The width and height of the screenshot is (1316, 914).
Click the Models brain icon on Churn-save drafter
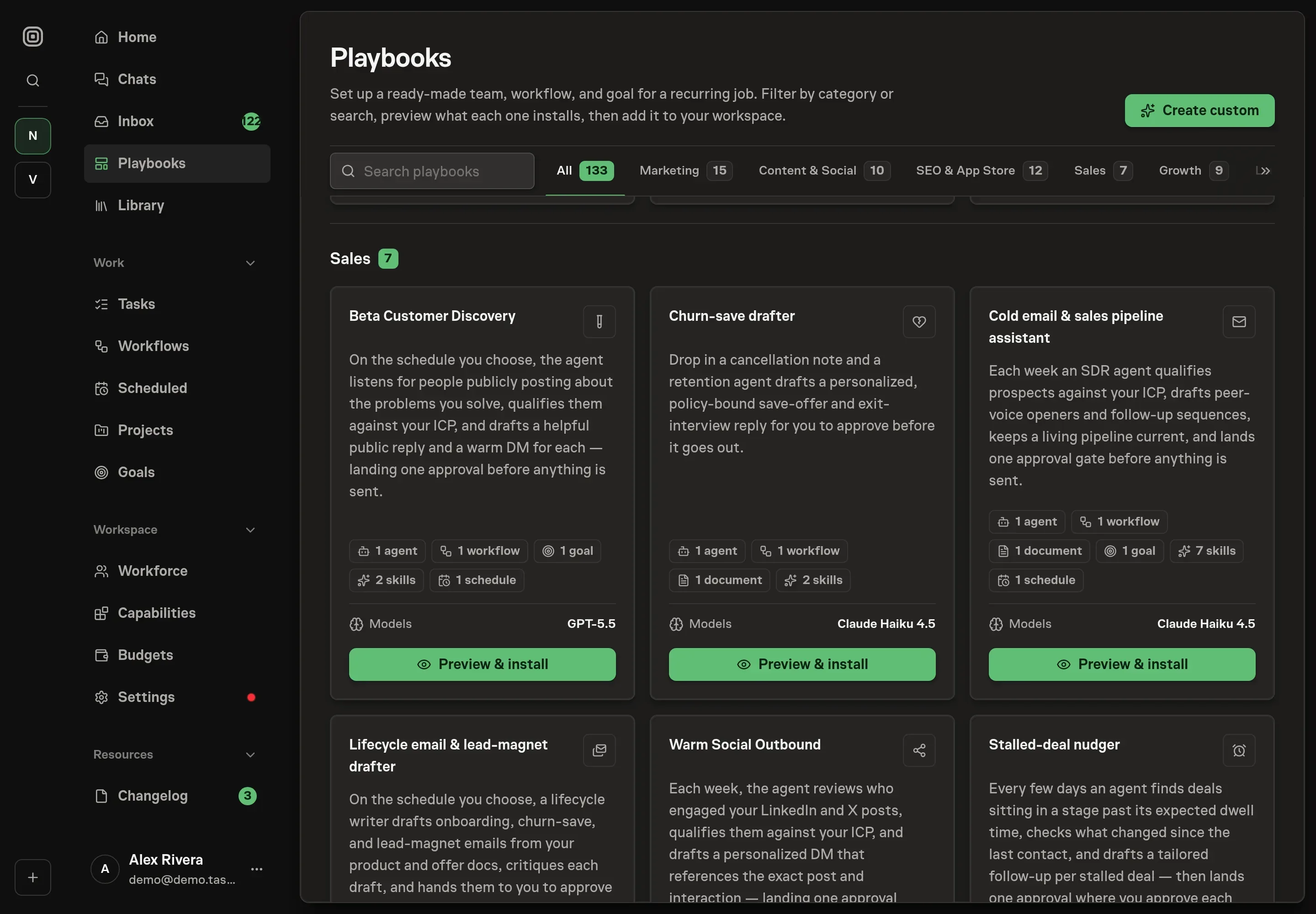click(676, 624)
